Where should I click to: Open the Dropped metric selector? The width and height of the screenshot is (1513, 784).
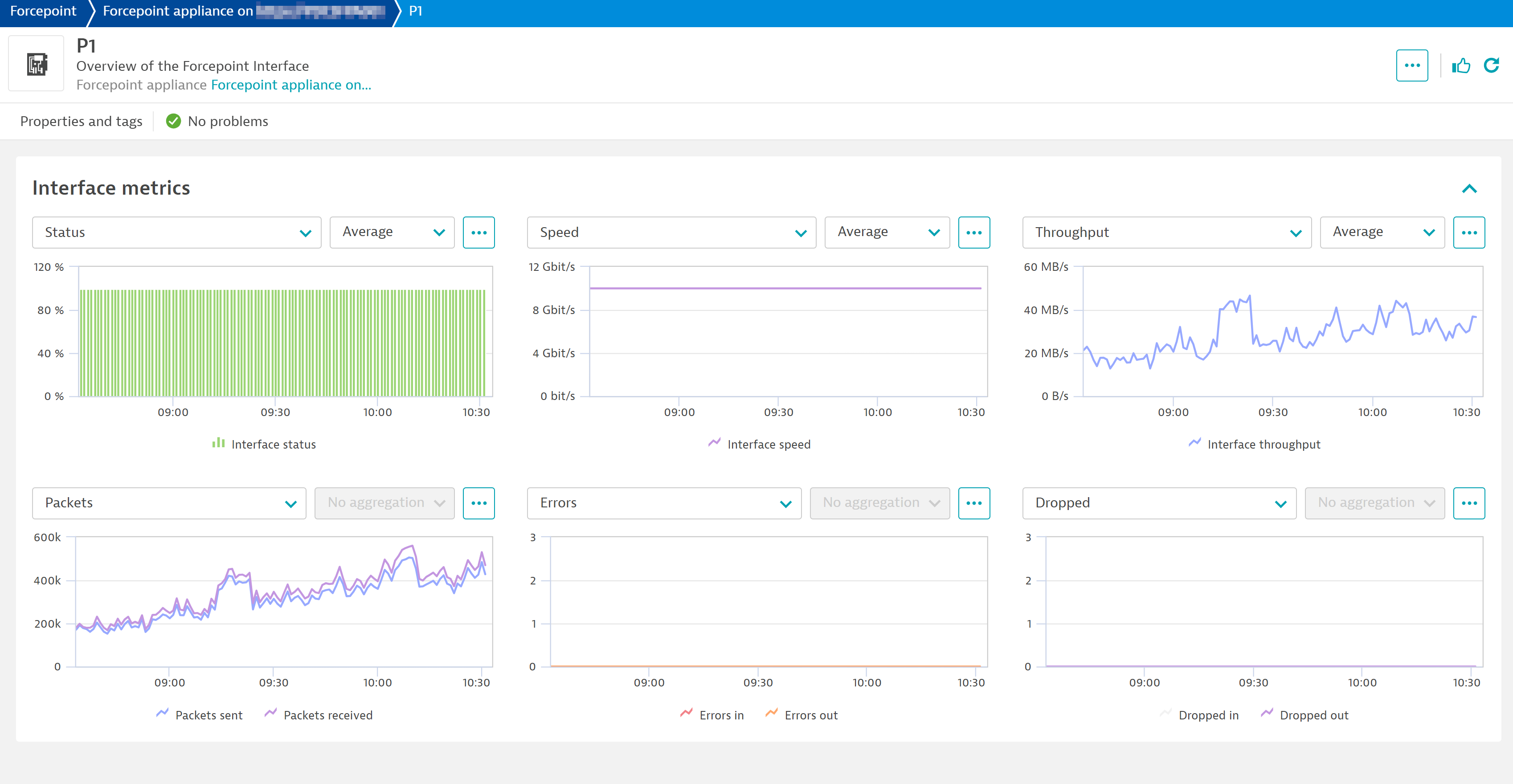click(x=1159, y=503)
